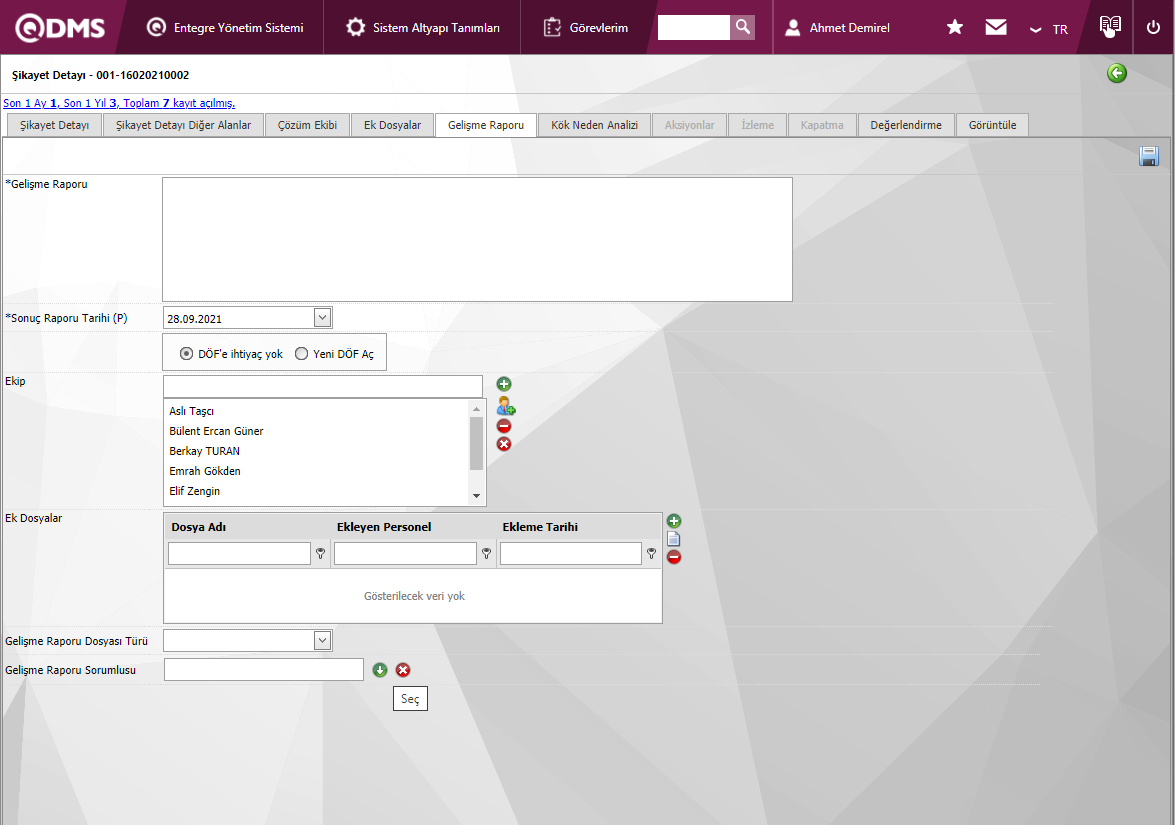This screenshot has width=1175, height=825.
Task: Click Gelişme Raporu Sorumlusu input field
Action: [x=264, y=670]
